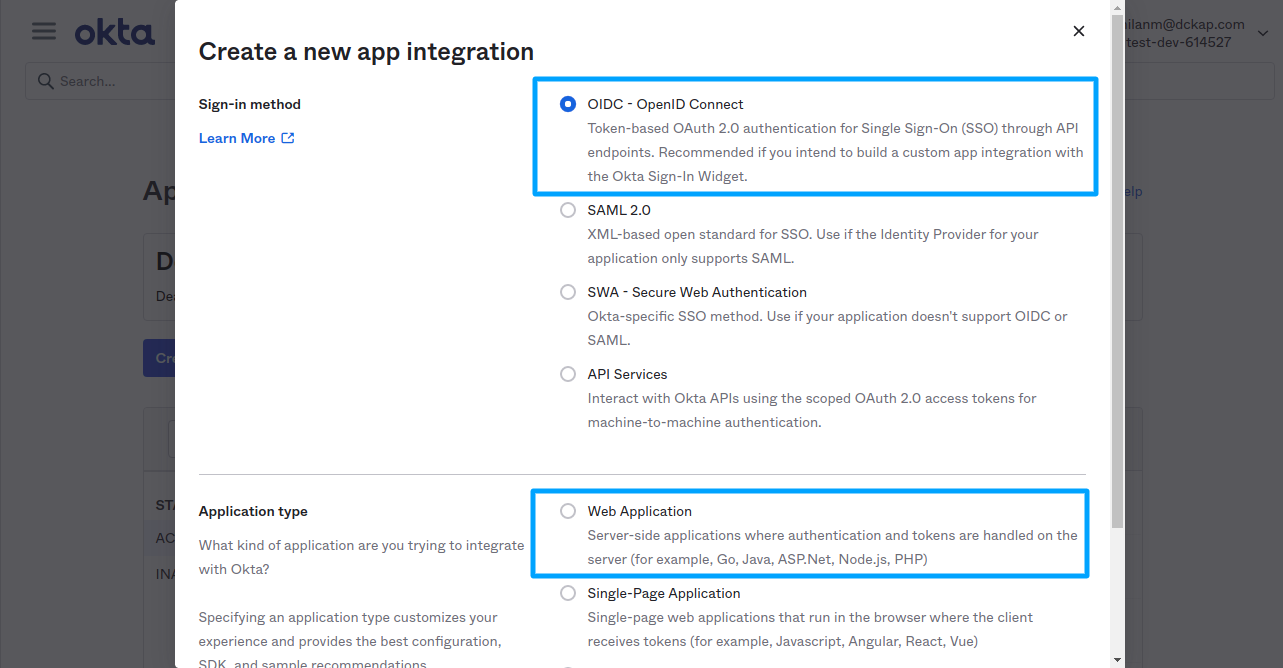1283x668 pixels.
Task: Close the Create a new app integration dialog
Action: (1078, 31)
